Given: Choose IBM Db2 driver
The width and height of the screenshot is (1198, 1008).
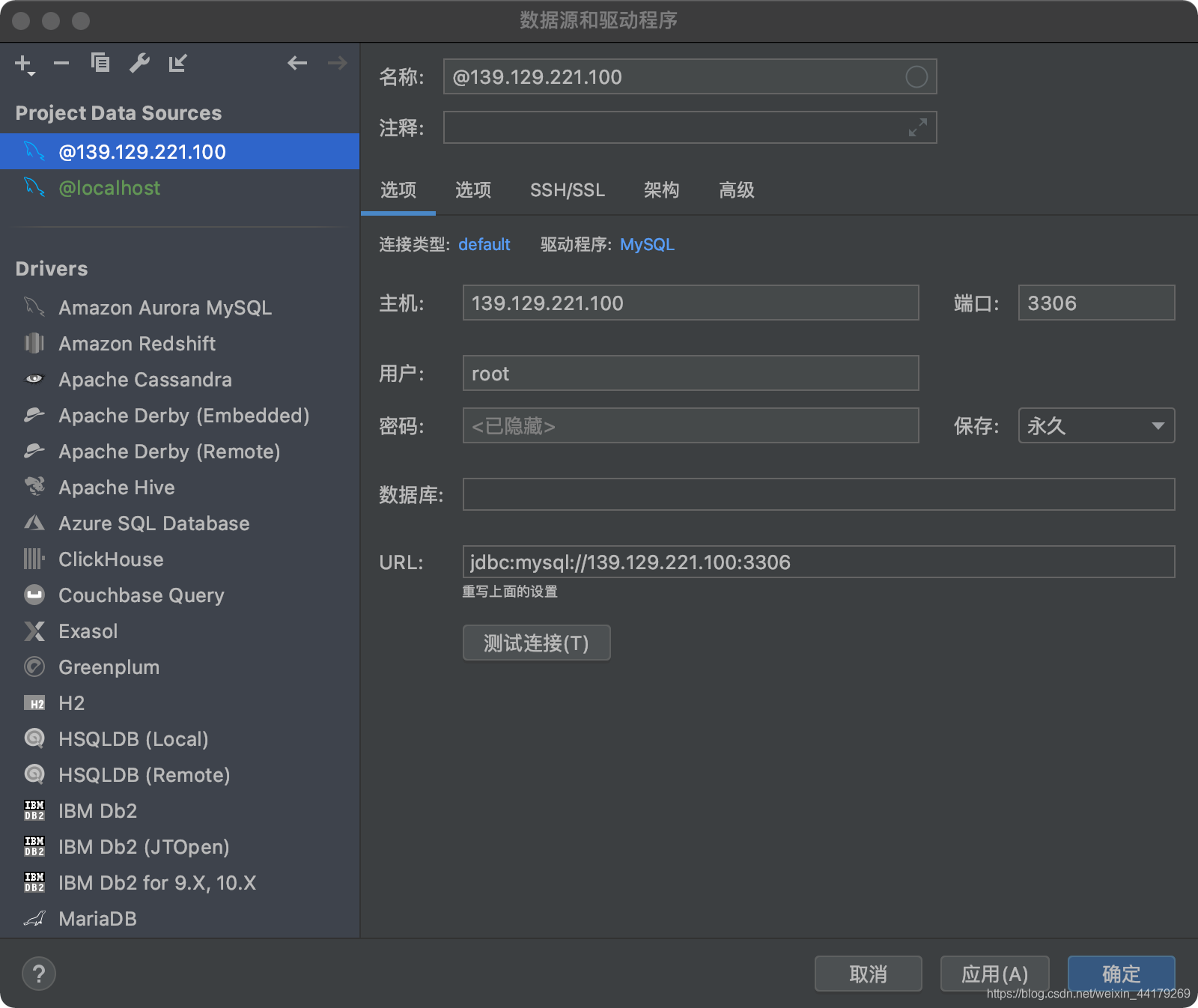Looking at the screenshot, I should [x=180, y=810].
